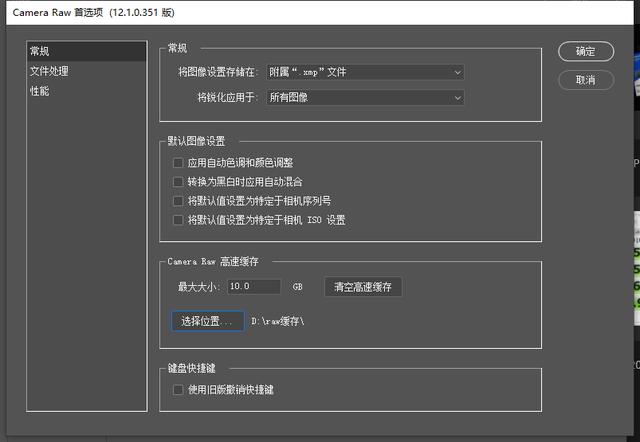Open the 将图像设置存储在 dropdown
This screenshot has width=640, height=442.
(365, 72)
